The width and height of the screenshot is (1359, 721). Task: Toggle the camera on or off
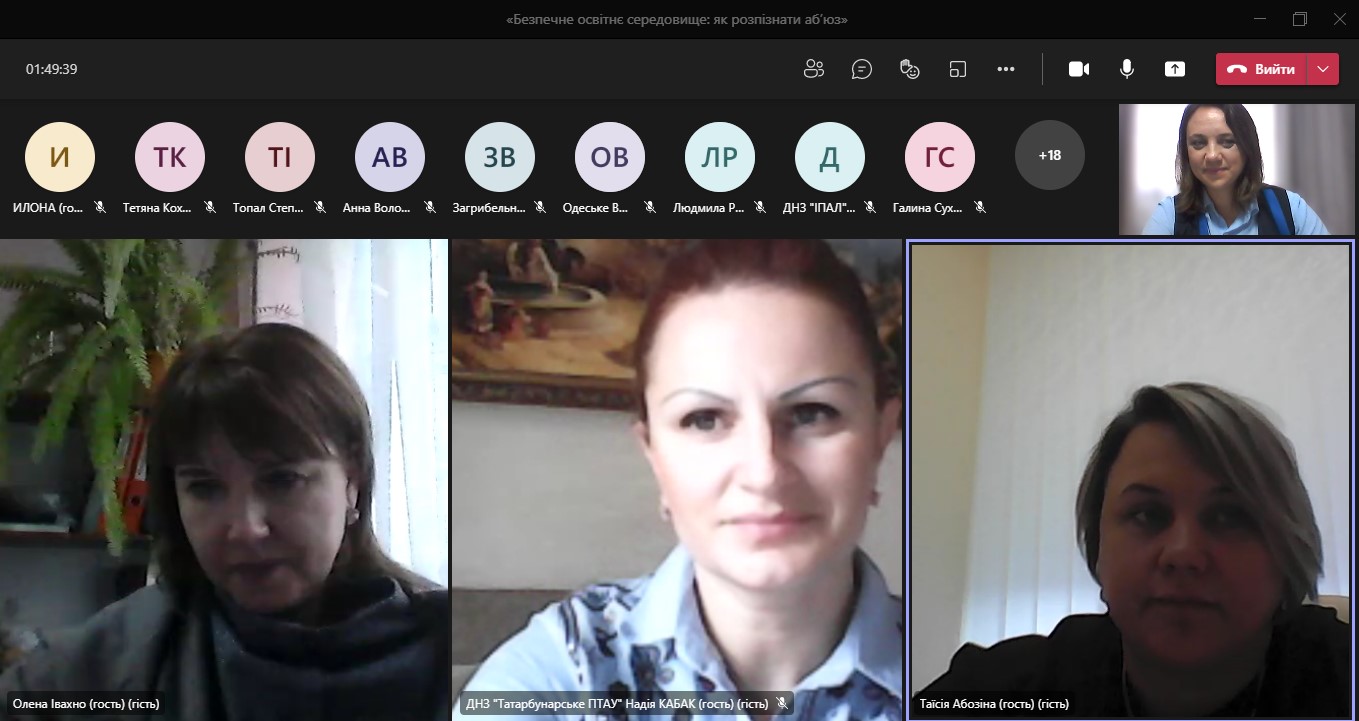click(1078, 69)
